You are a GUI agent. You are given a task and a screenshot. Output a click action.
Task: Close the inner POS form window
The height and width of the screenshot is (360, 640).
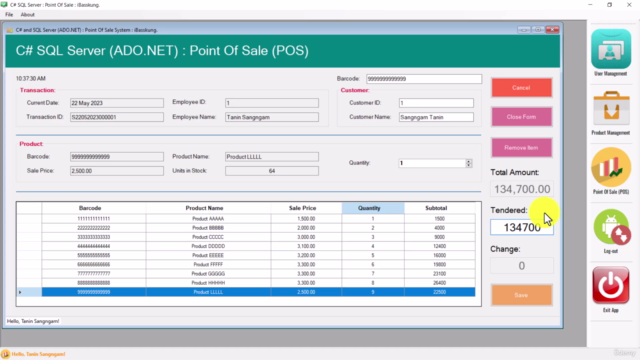pos(552,29)
